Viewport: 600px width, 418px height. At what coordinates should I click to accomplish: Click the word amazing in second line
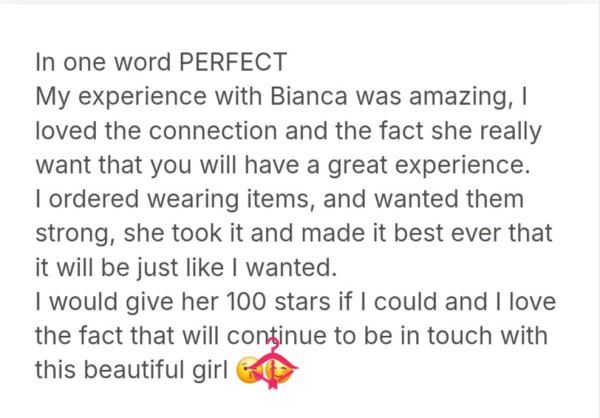click(x=461, y=97)
